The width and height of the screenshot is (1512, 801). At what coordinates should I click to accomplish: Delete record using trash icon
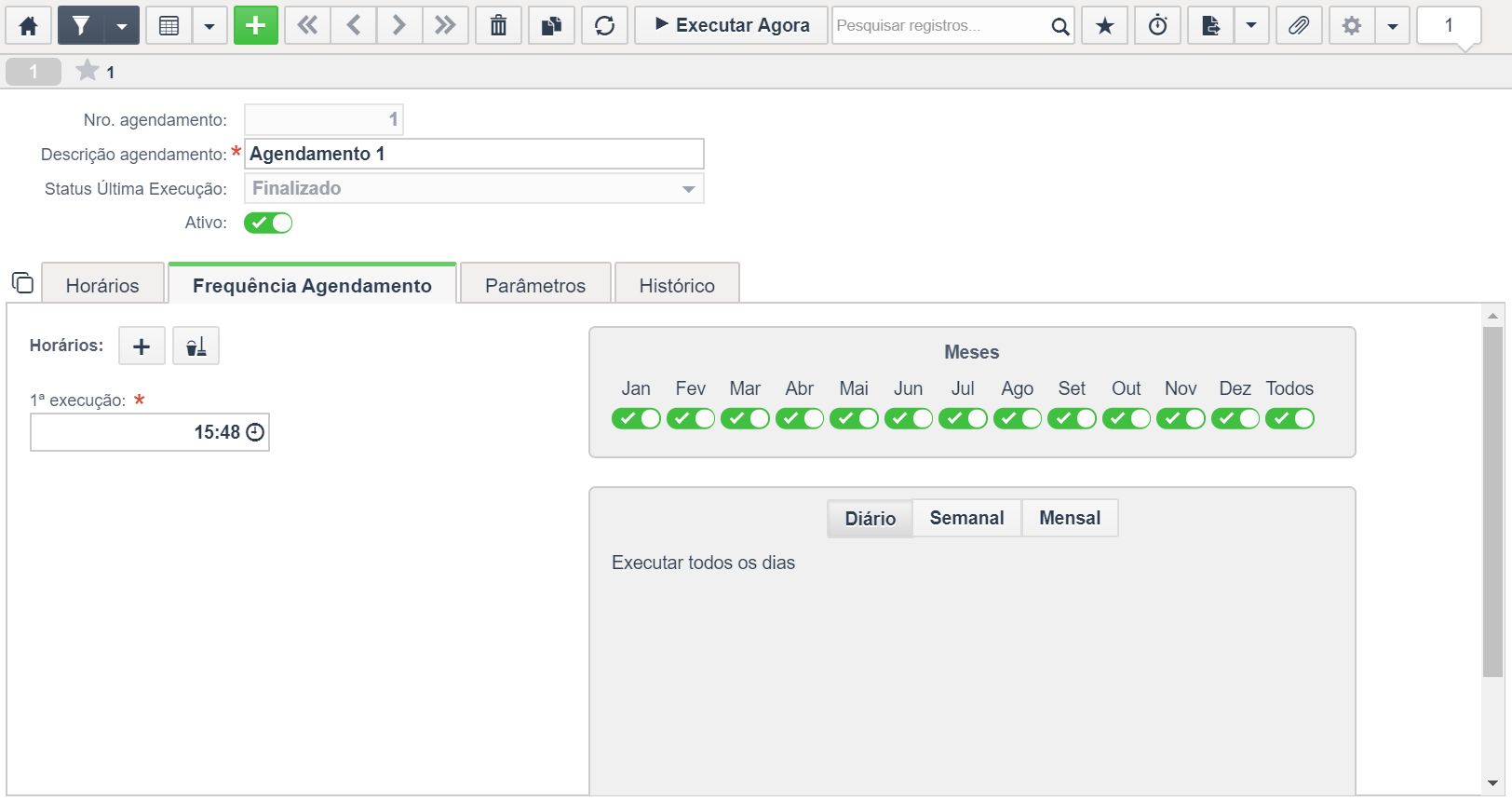coord(499,25)
